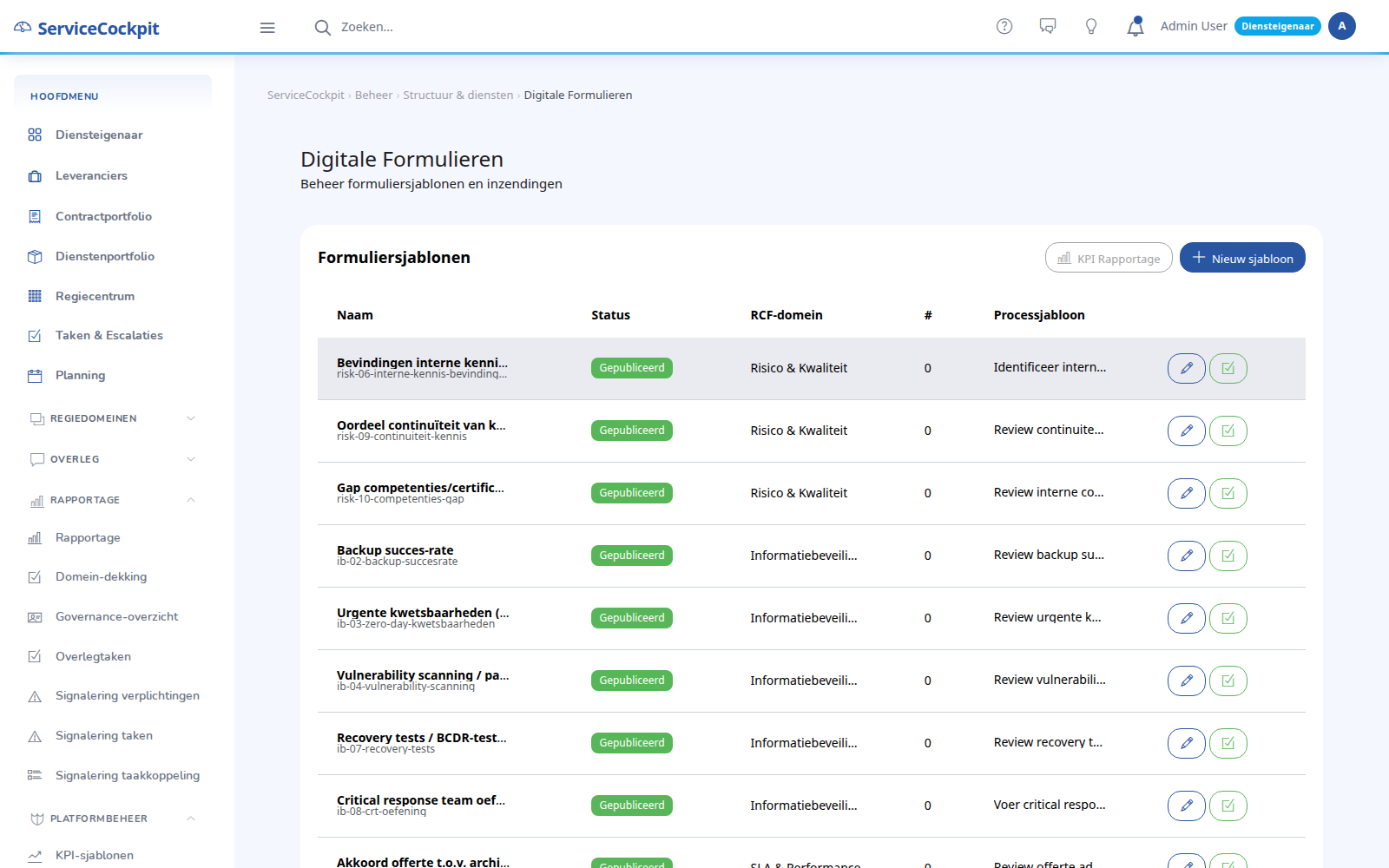Viewport: 1389px width, 868px height.
Task: Follow the ServiceCockpit breadcrumb link
Action: (x=306, y=95)
